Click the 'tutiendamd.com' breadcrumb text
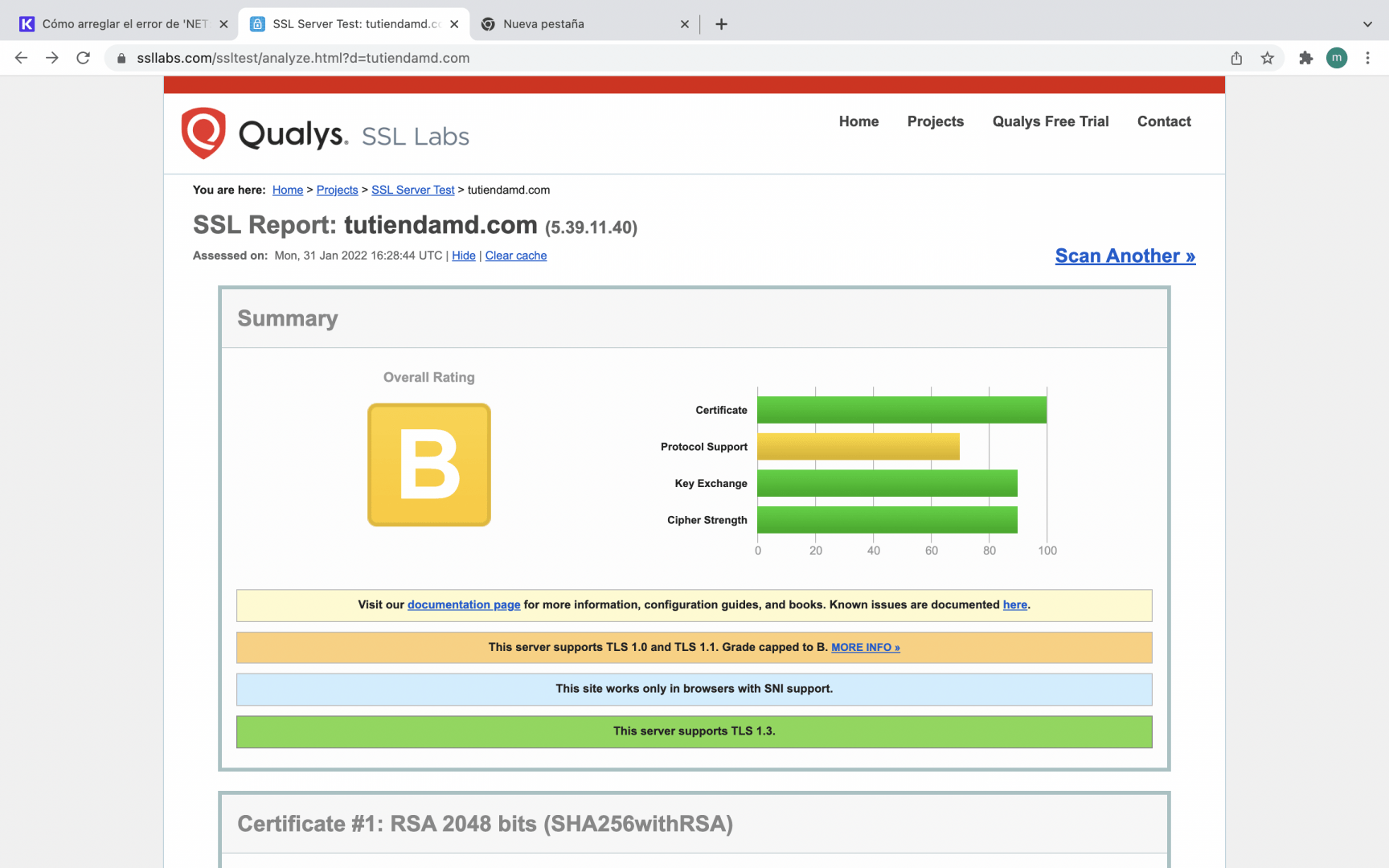The image size is (1389, 868). [x=509, y=190]
